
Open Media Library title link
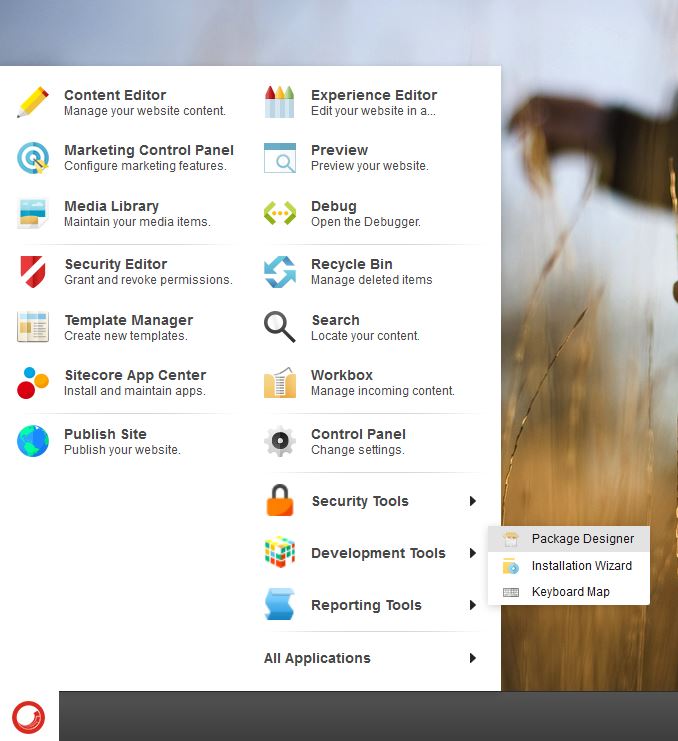click(112, 207)
